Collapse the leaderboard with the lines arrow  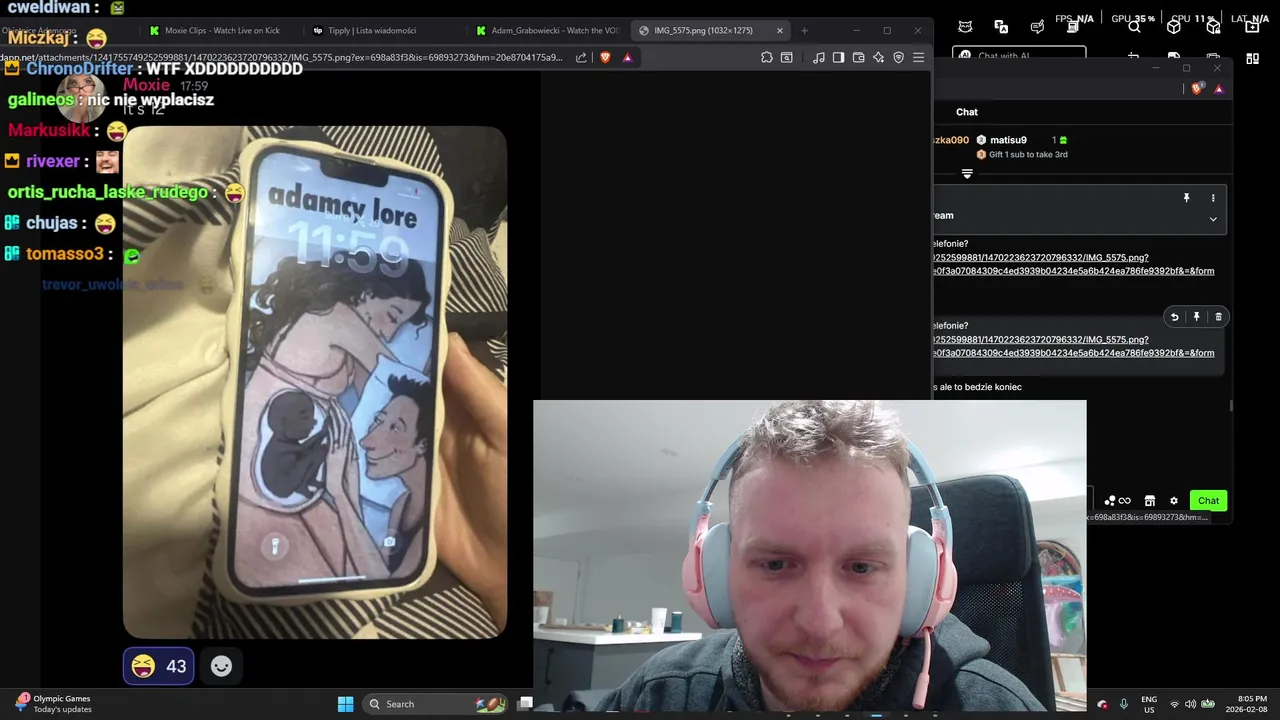point(967,174)
